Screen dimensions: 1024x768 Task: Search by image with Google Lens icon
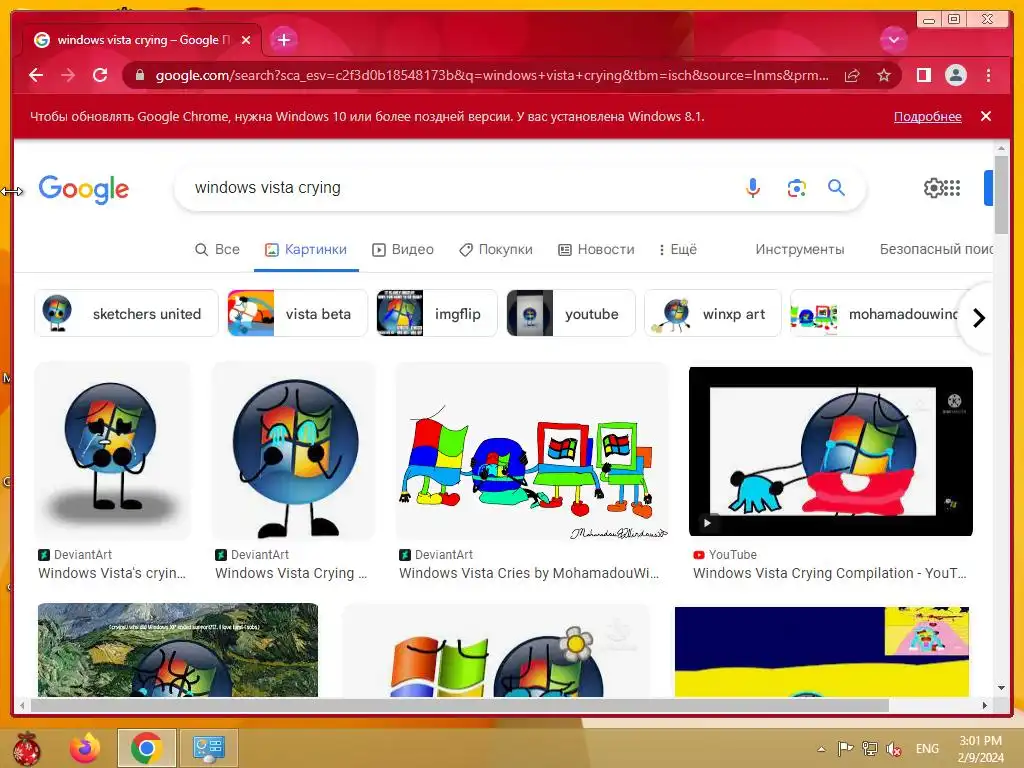(796, 188)
